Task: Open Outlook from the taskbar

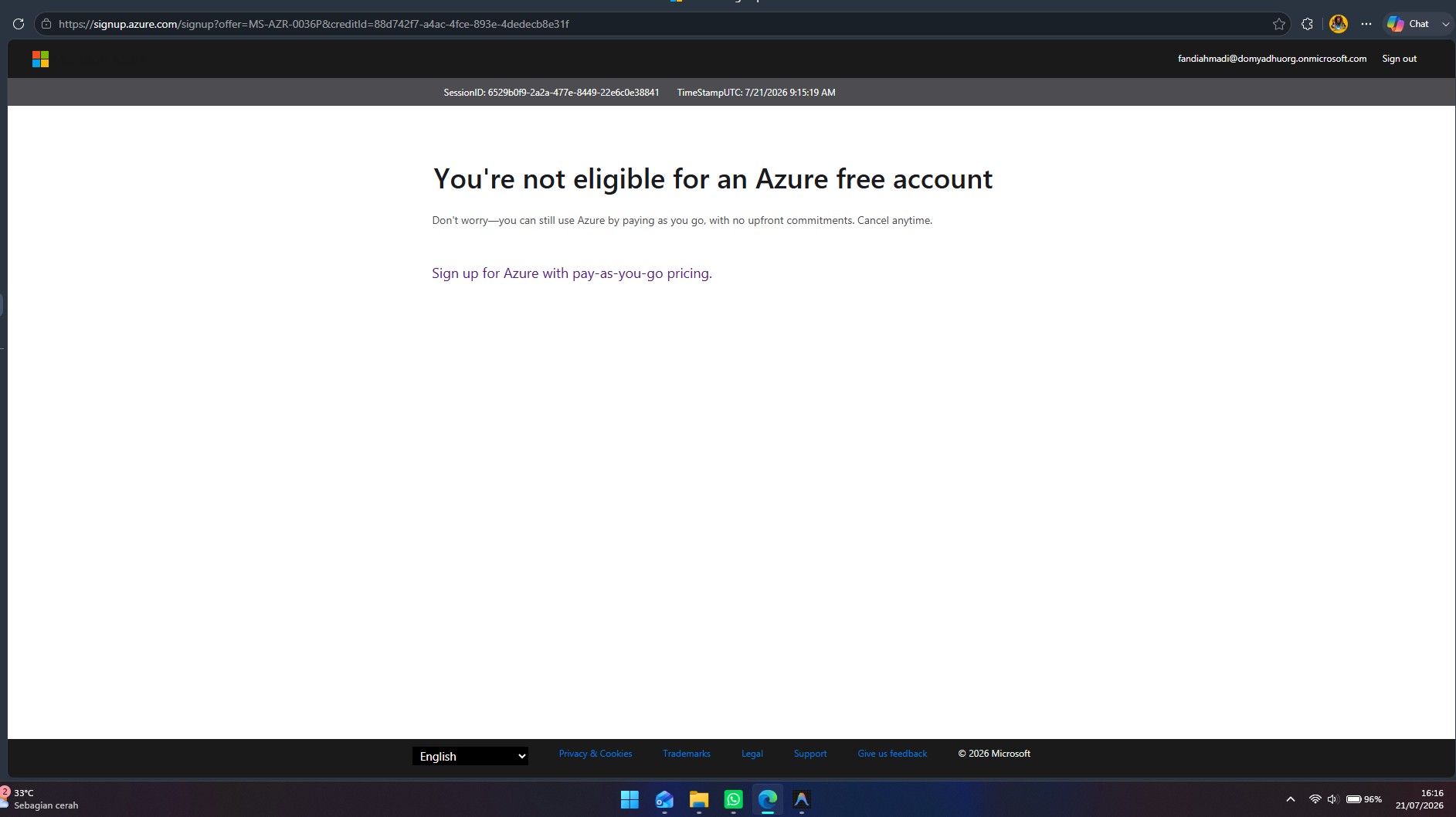Action: point(664,799)
